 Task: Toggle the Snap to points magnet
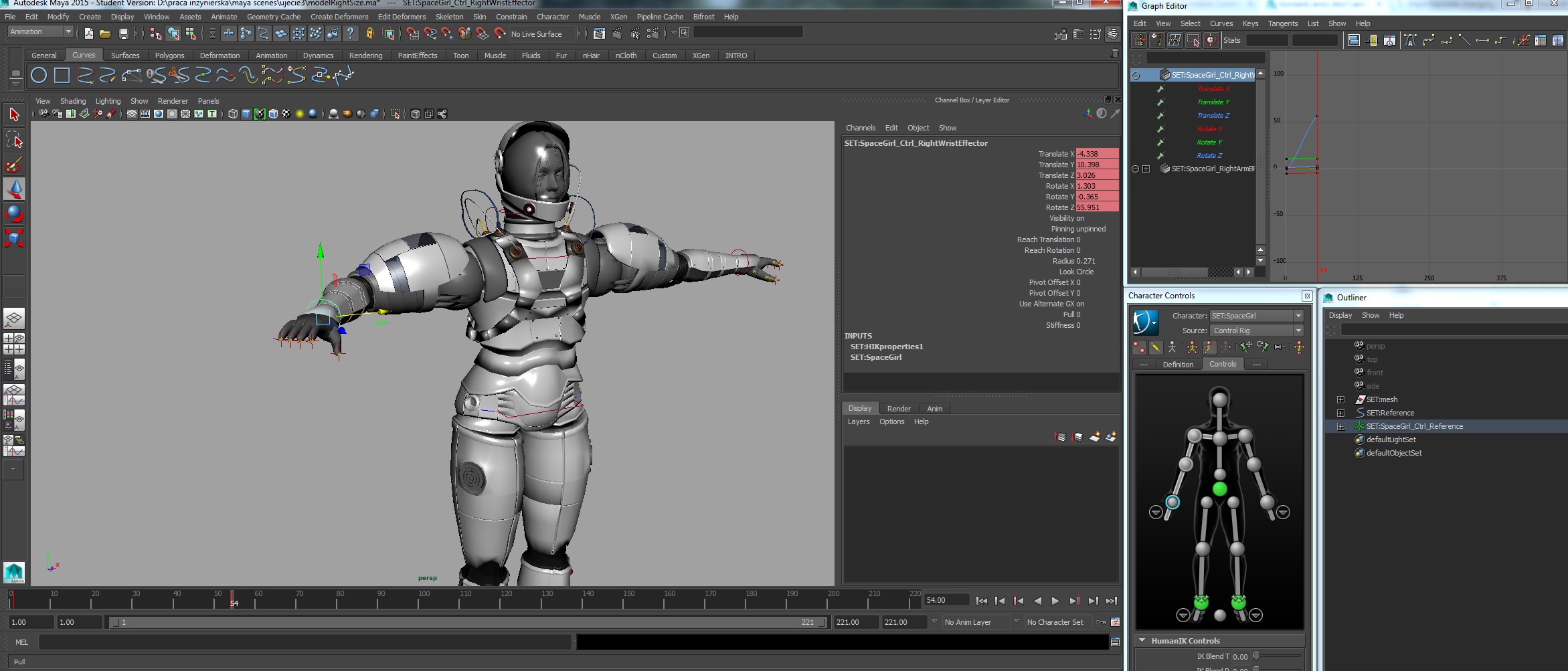coord(447,33)
